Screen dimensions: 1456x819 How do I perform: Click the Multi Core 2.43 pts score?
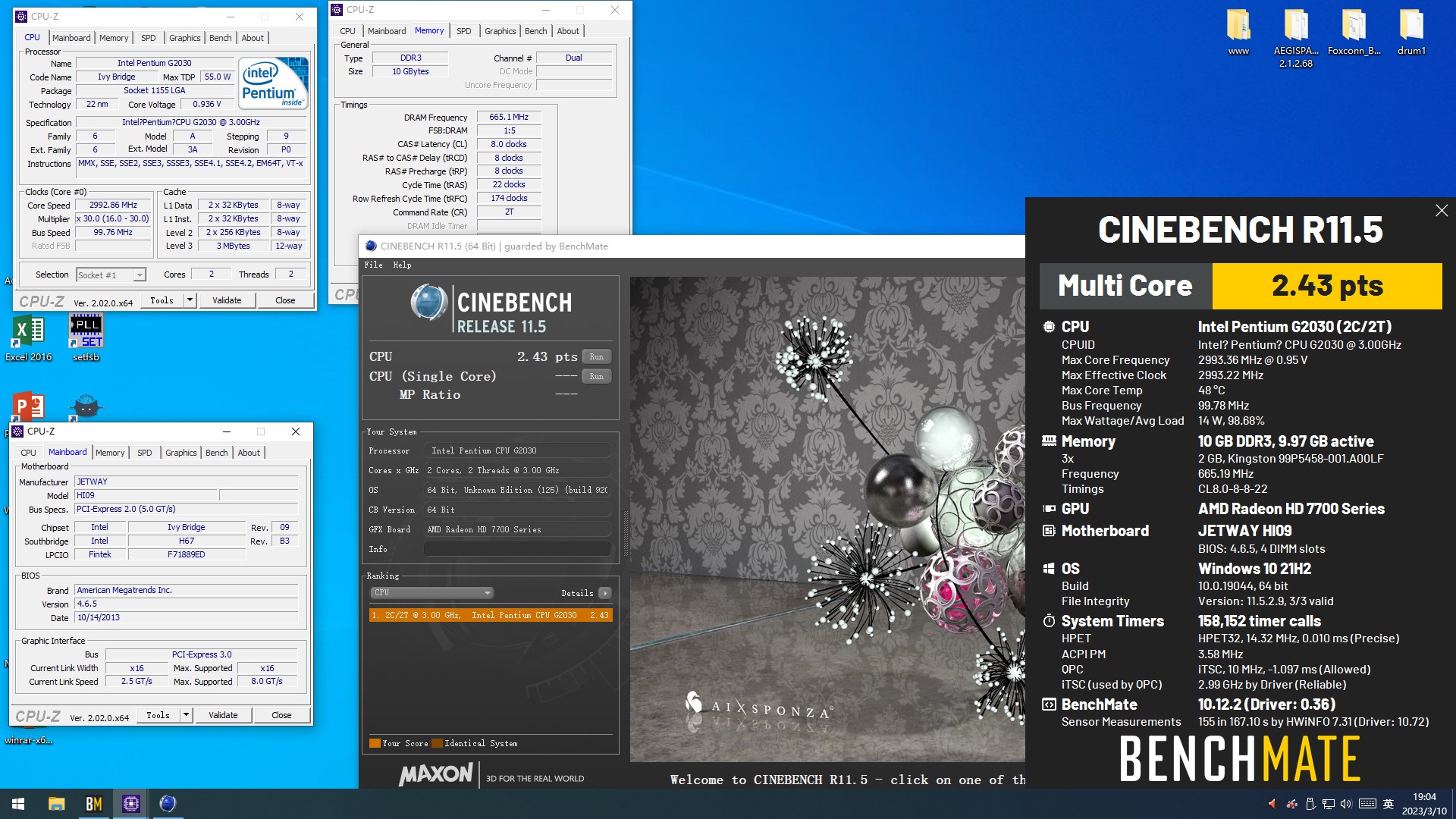[1327, 286]
